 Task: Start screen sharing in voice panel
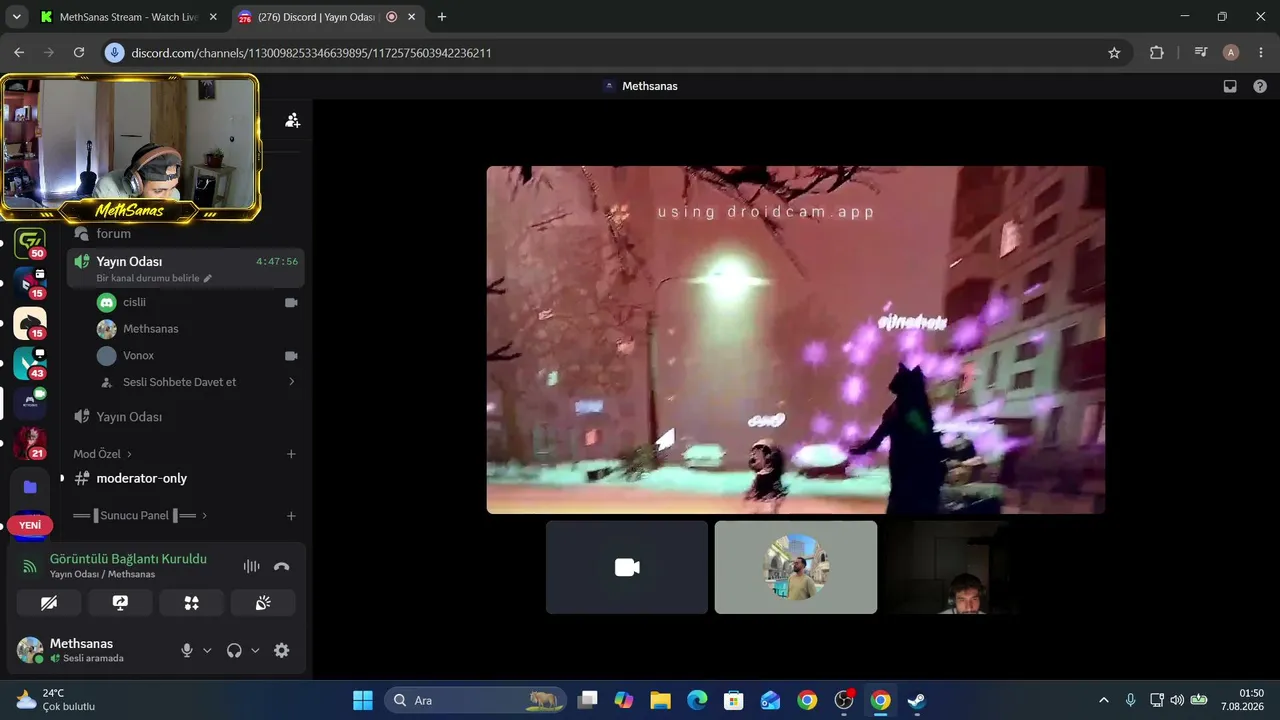(120, 602)
